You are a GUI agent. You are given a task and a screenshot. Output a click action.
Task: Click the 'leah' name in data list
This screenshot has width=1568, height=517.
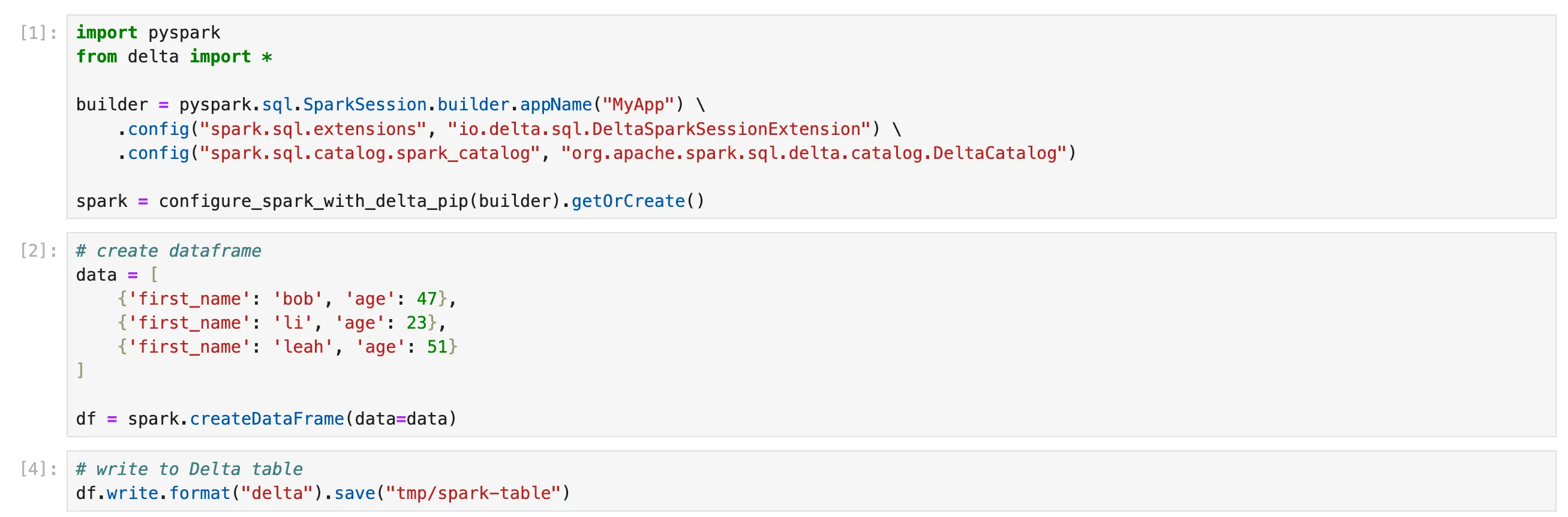tap(303, 347)
